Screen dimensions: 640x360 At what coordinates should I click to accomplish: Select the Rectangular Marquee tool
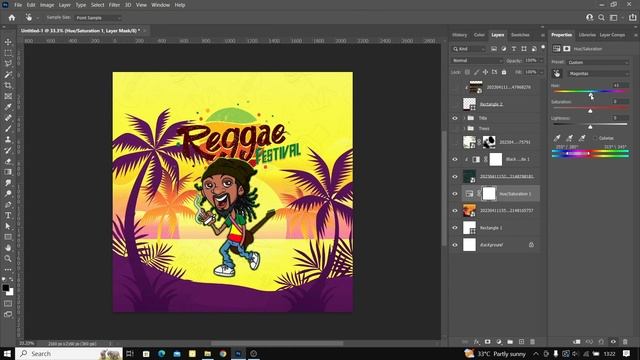point(8,53)
